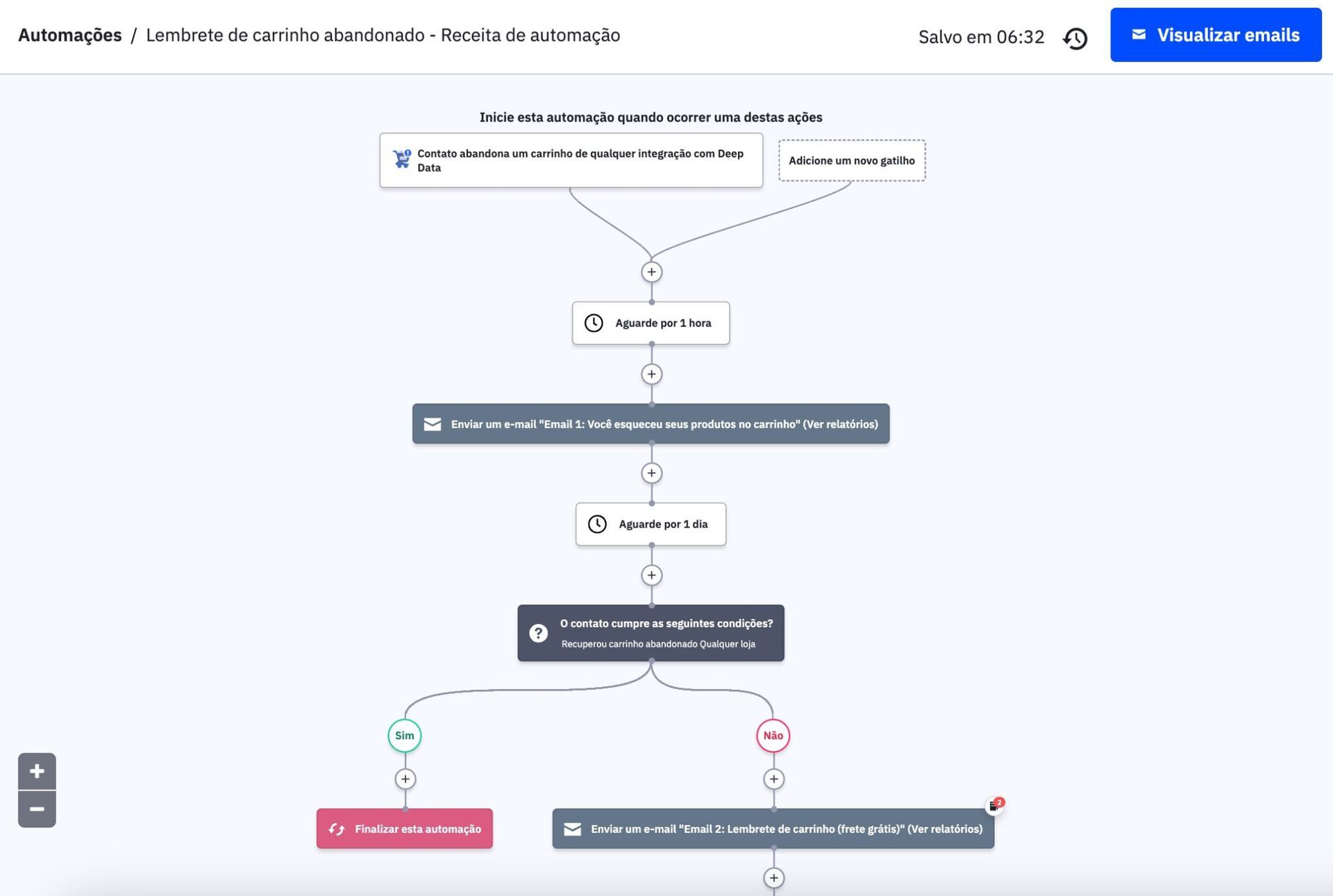Add step below the triggers
1333x896 pixels.
pyautogui.click(x=651, y=272)
